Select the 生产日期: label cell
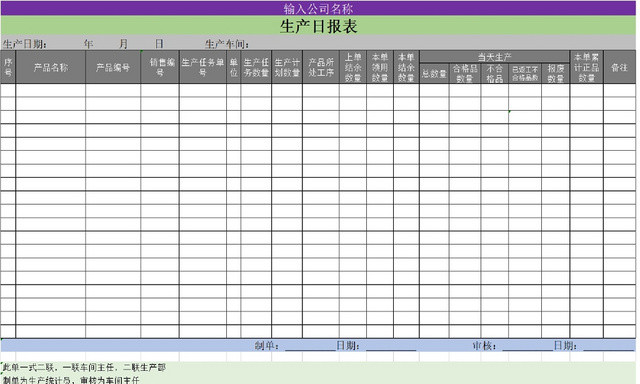640x384 pixels. click(24, 44)
